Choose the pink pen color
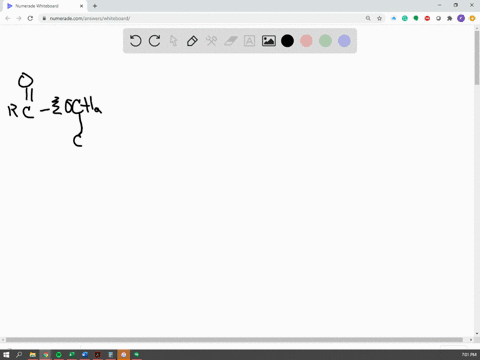Image resolution: width=480 pixels, height=360 pixels. (306, 41)
